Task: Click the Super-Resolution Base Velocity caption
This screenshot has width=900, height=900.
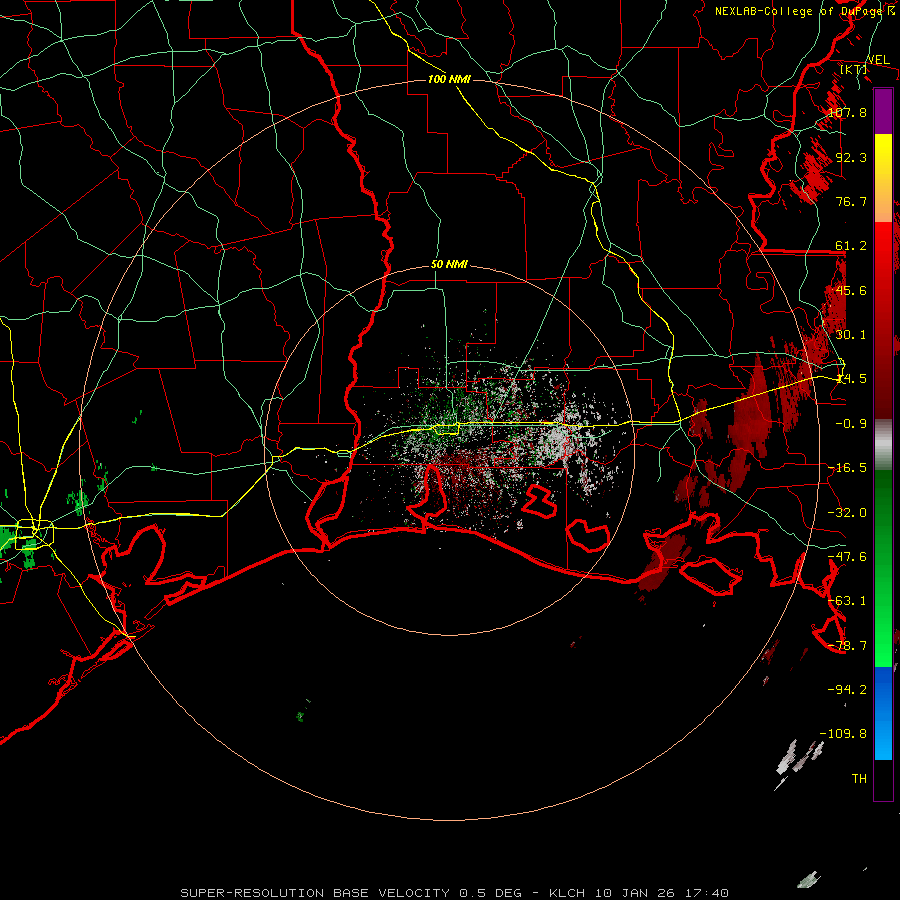Action: coord(455,893)
